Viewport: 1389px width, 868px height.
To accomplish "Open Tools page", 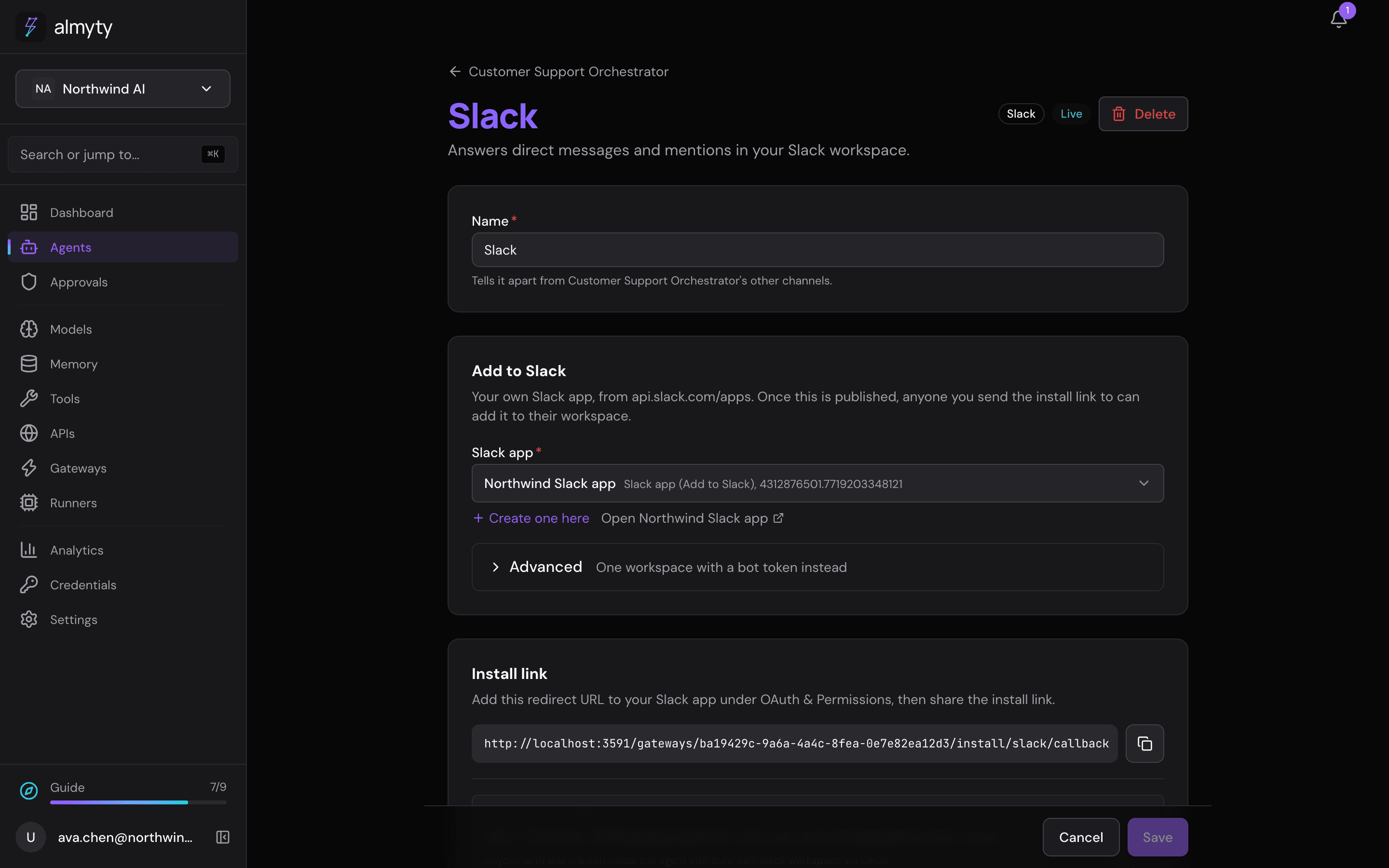I will tap(123, 398).
